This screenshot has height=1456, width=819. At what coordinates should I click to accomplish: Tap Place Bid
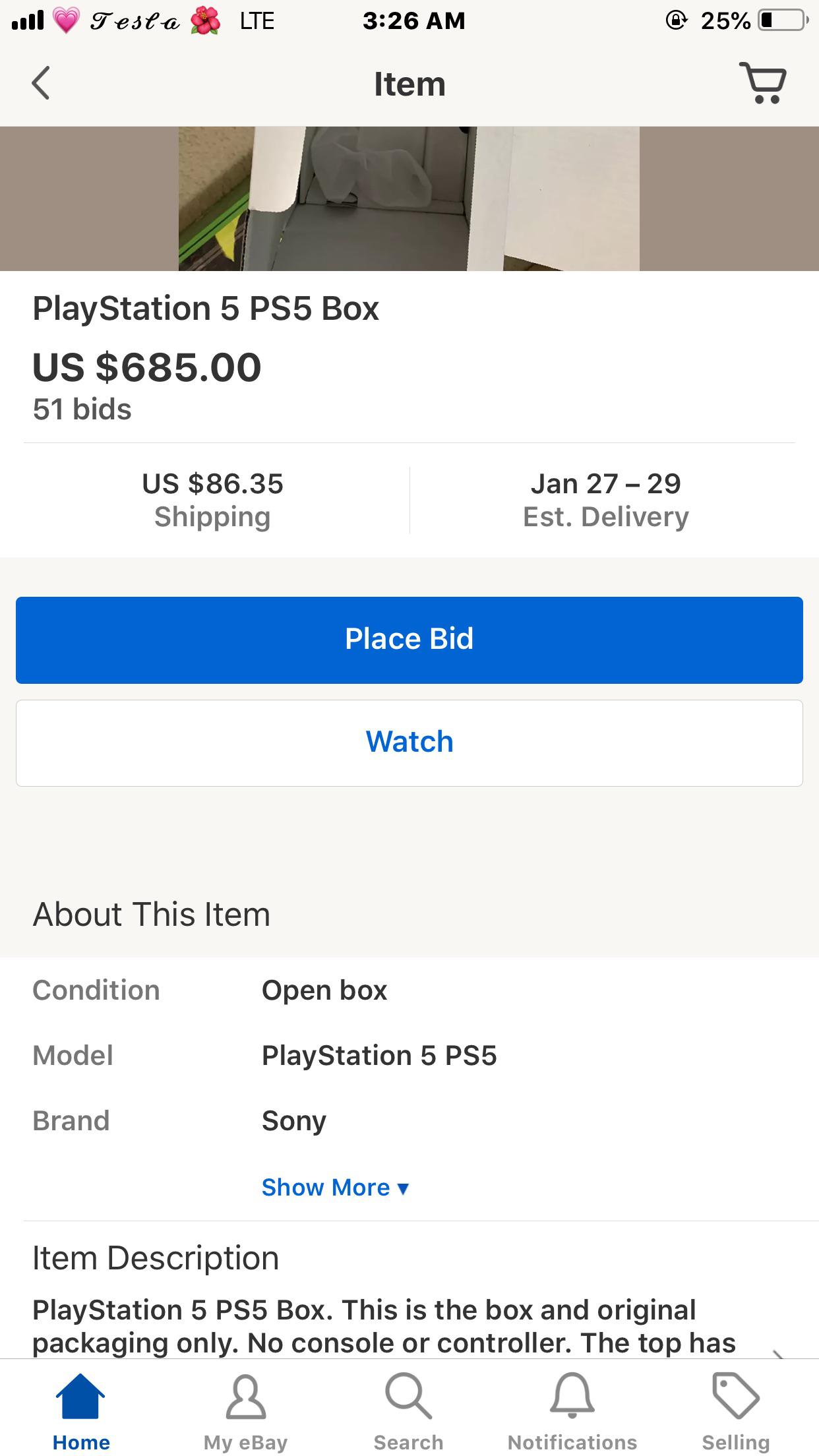click(x=409, y=638)
